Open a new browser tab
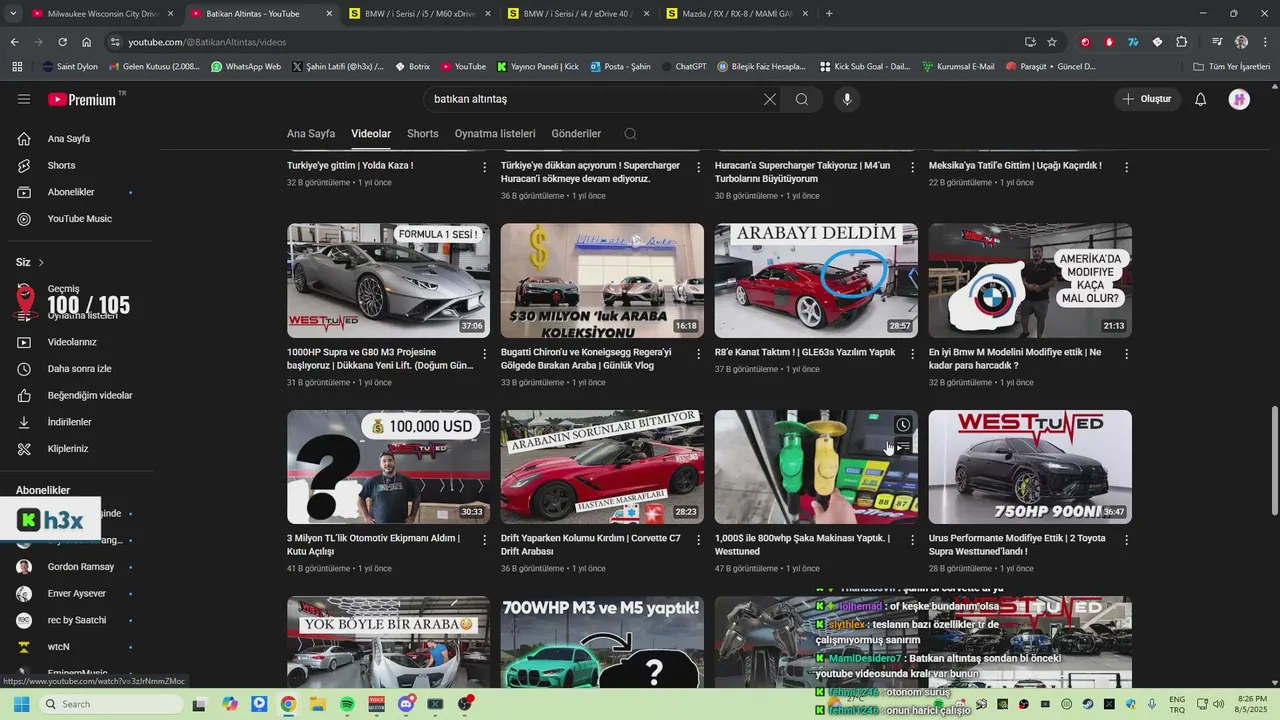This screenshot has height=720, width=1280. coord(829,14)
